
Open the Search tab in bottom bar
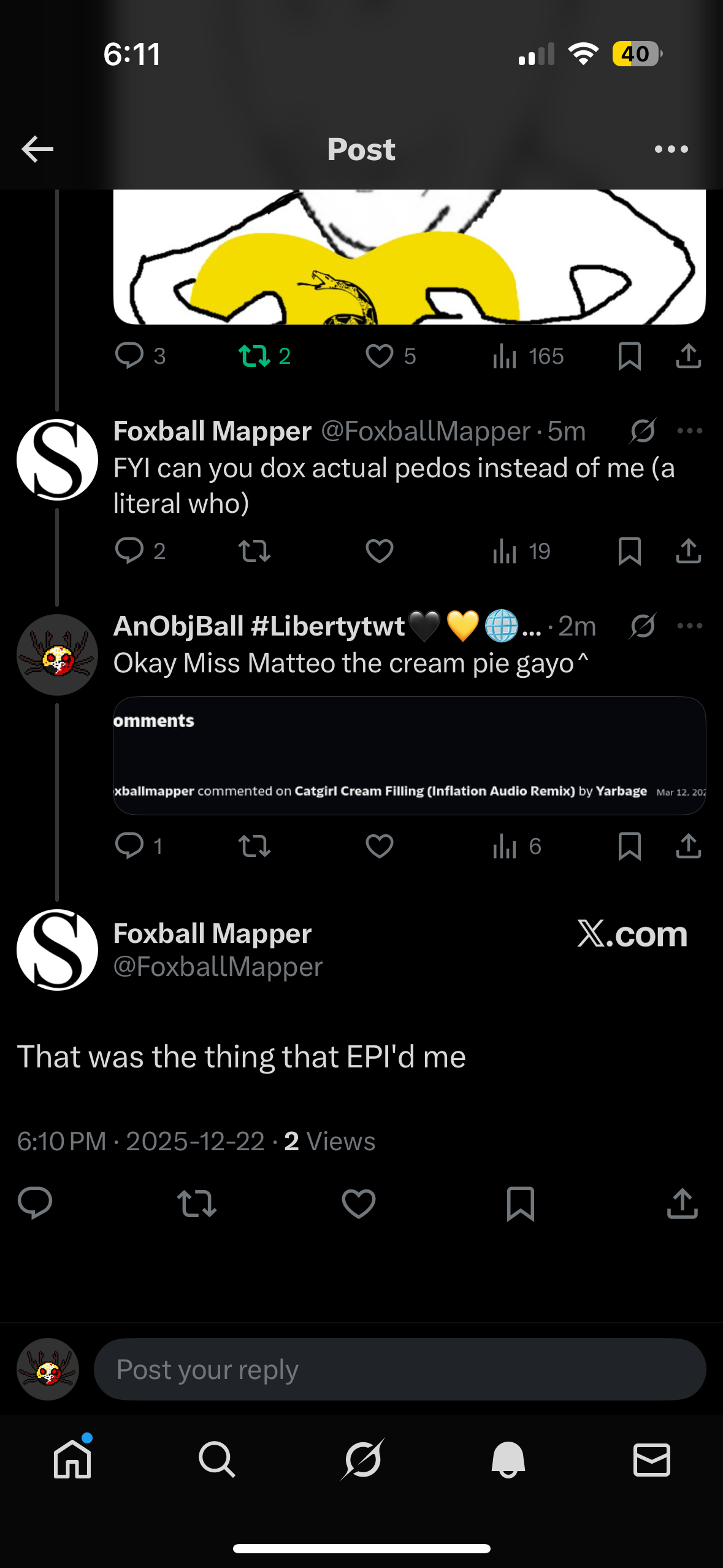pyautogui.click(x=216, y=1459)
